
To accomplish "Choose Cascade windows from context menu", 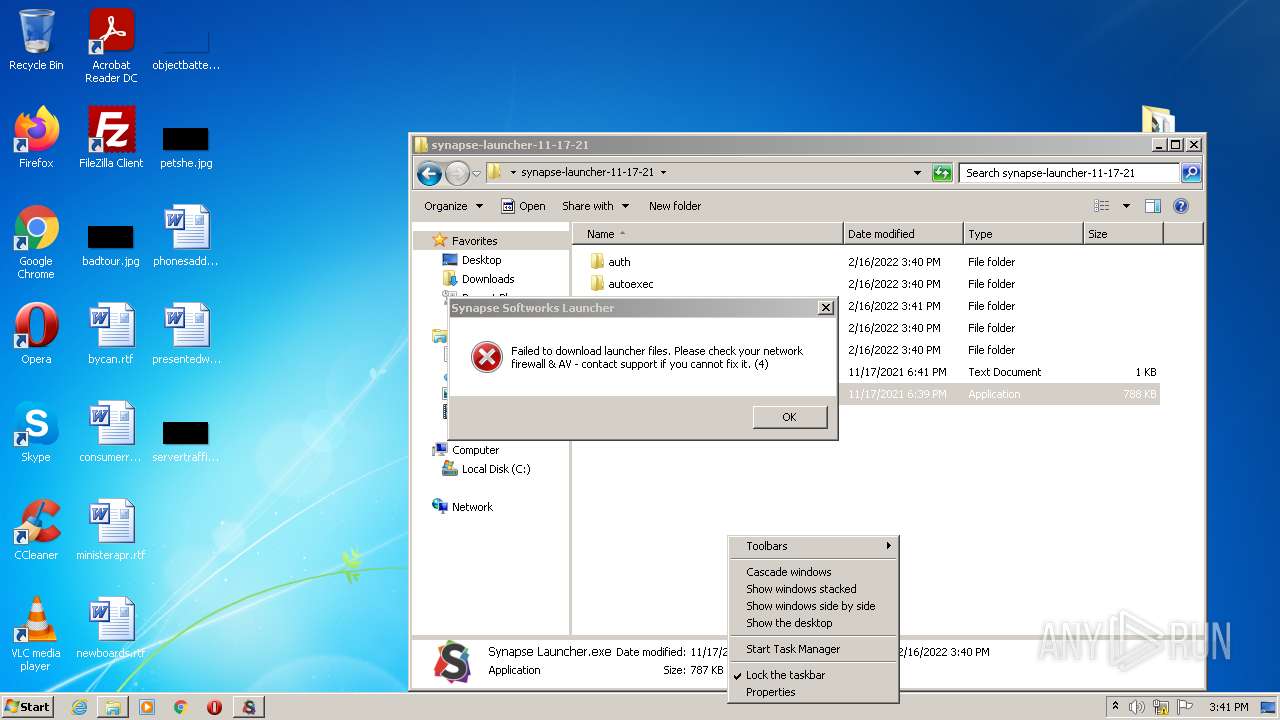I will pyautogui.click(x=813, y=572).
